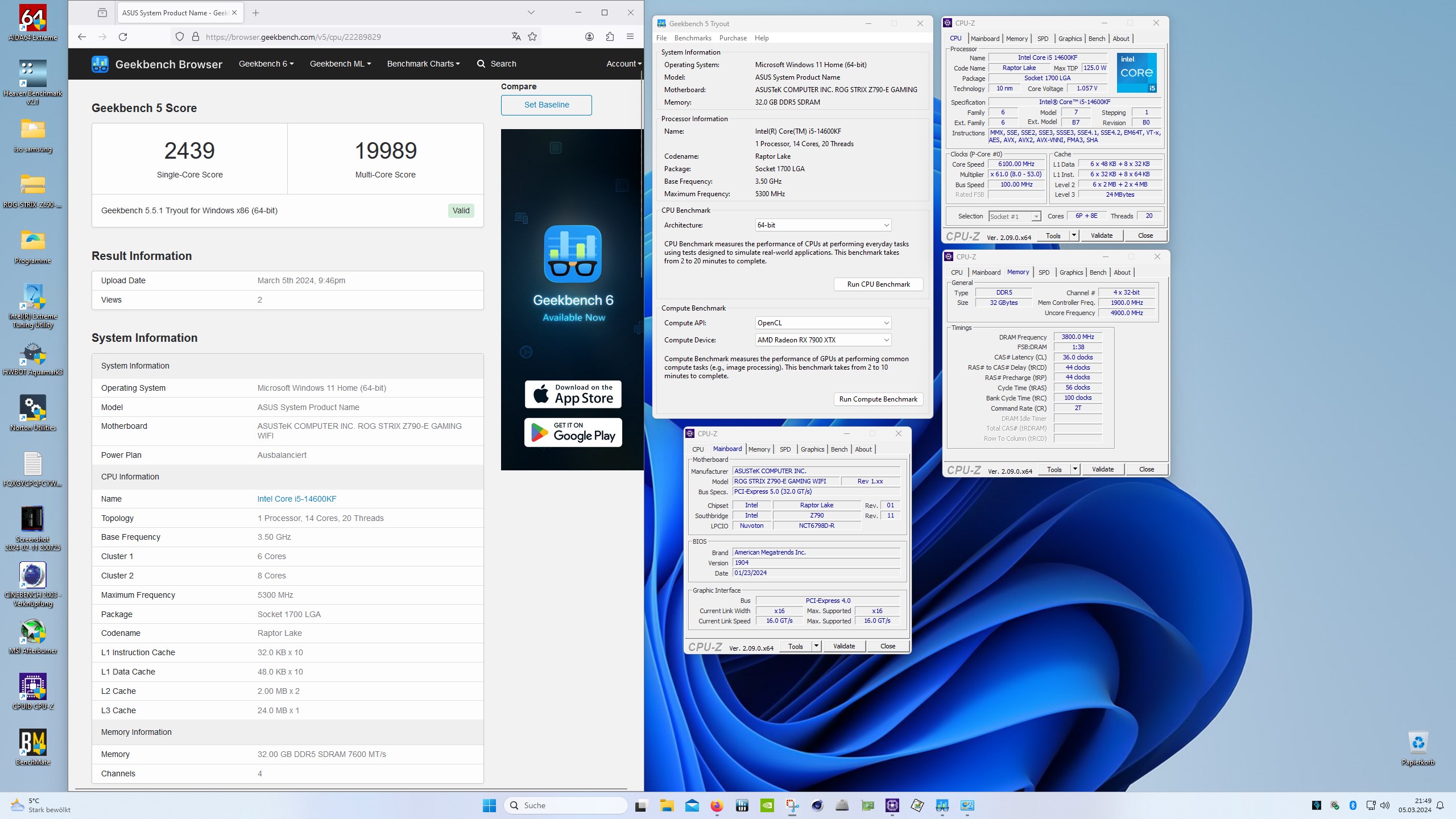Open the page translation icon
Viewport: 1456px width, 819px height.
[516, 37]
